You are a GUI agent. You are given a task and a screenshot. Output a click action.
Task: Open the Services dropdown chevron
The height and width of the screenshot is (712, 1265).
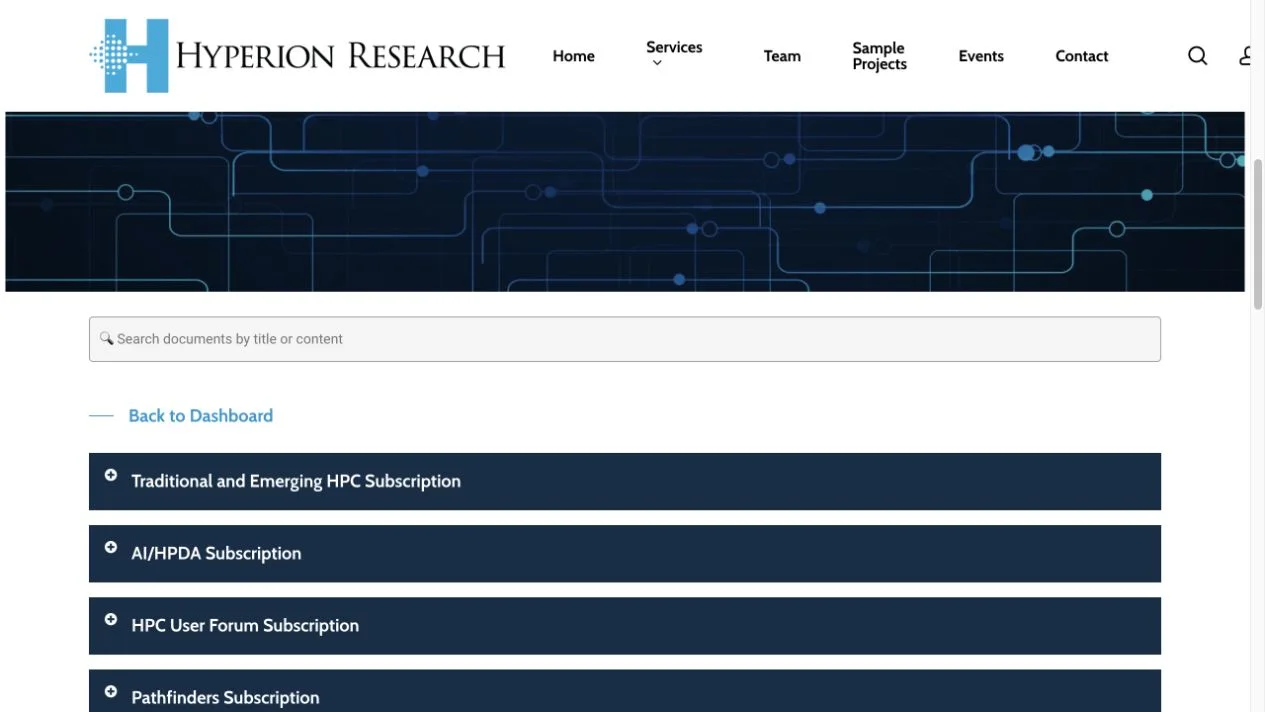[657, 64]
